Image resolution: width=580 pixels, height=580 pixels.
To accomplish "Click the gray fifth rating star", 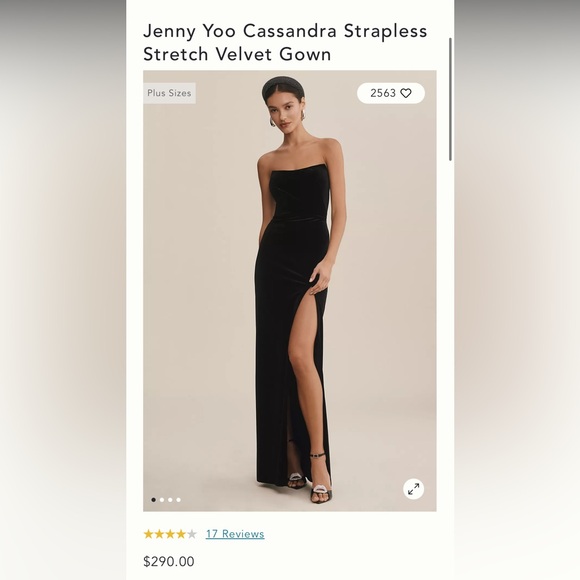I will (x=192, y=534).
